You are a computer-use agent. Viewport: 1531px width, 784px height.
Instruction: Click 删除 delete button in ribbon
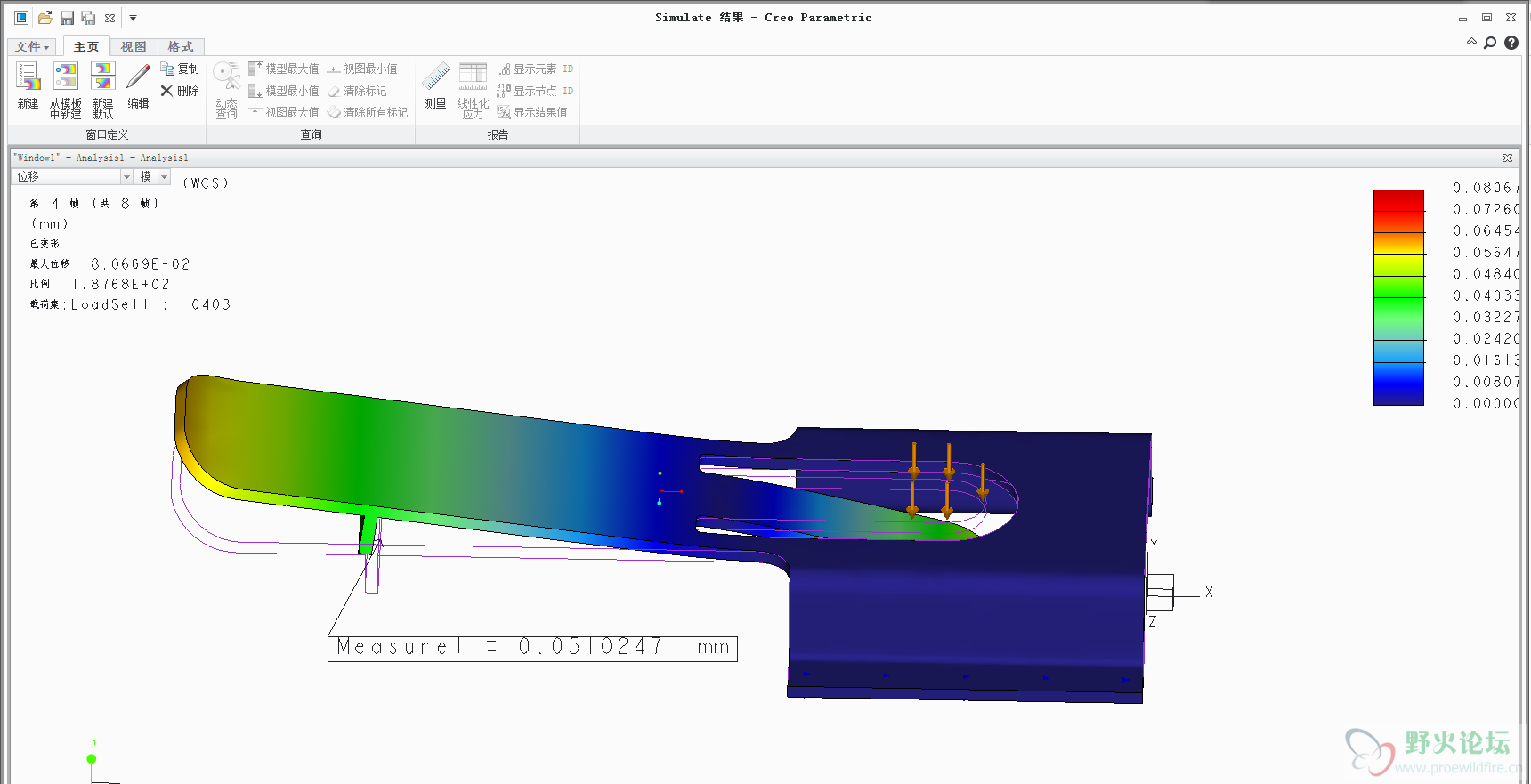click(x=180, y=91)
